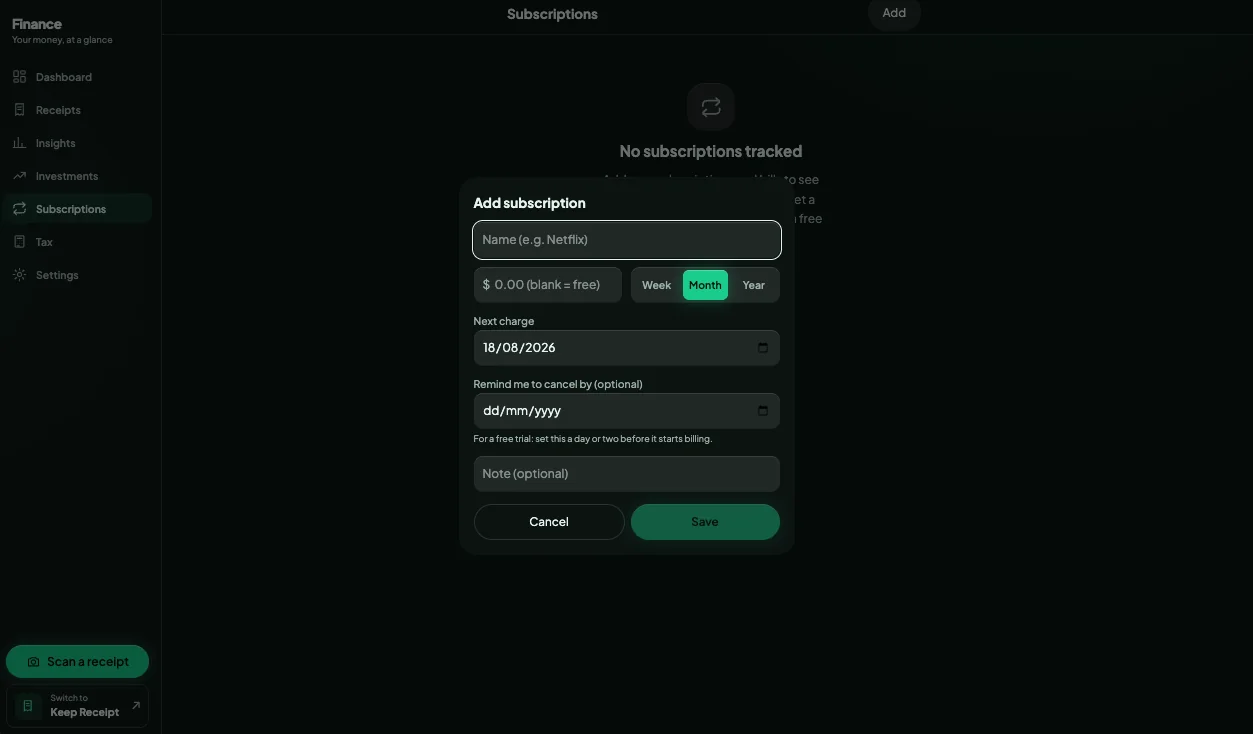Viewport: 1253px width, 734px height.
Task: Click the Scan a receipt button
Action: point(77,662)
